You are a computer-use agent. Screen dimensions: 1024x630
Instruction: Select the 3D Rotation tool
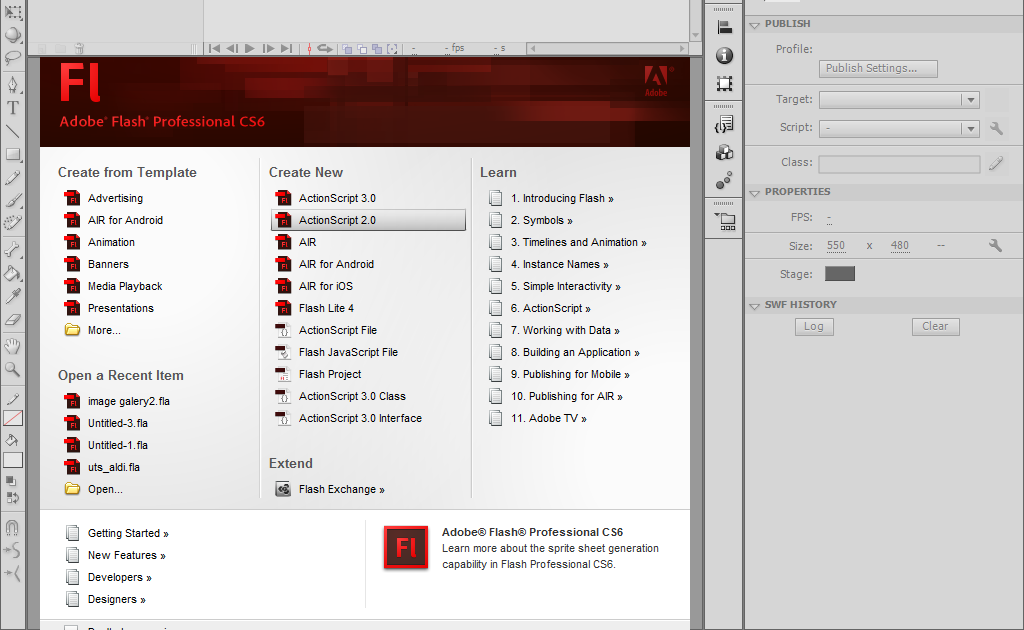12,35
